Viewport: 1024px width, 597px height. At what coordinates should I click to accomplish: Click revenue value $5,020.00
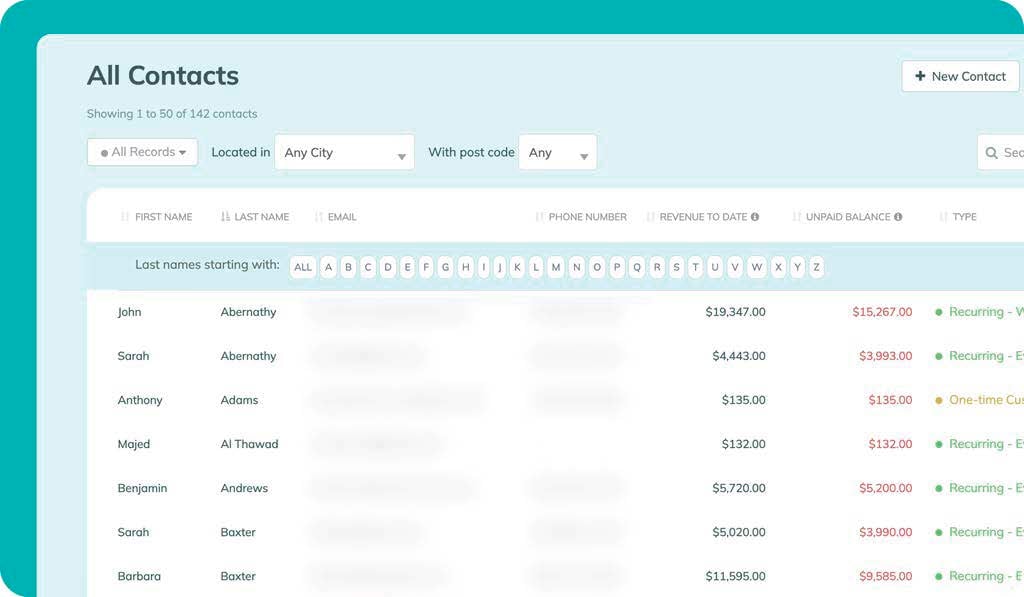739,532
